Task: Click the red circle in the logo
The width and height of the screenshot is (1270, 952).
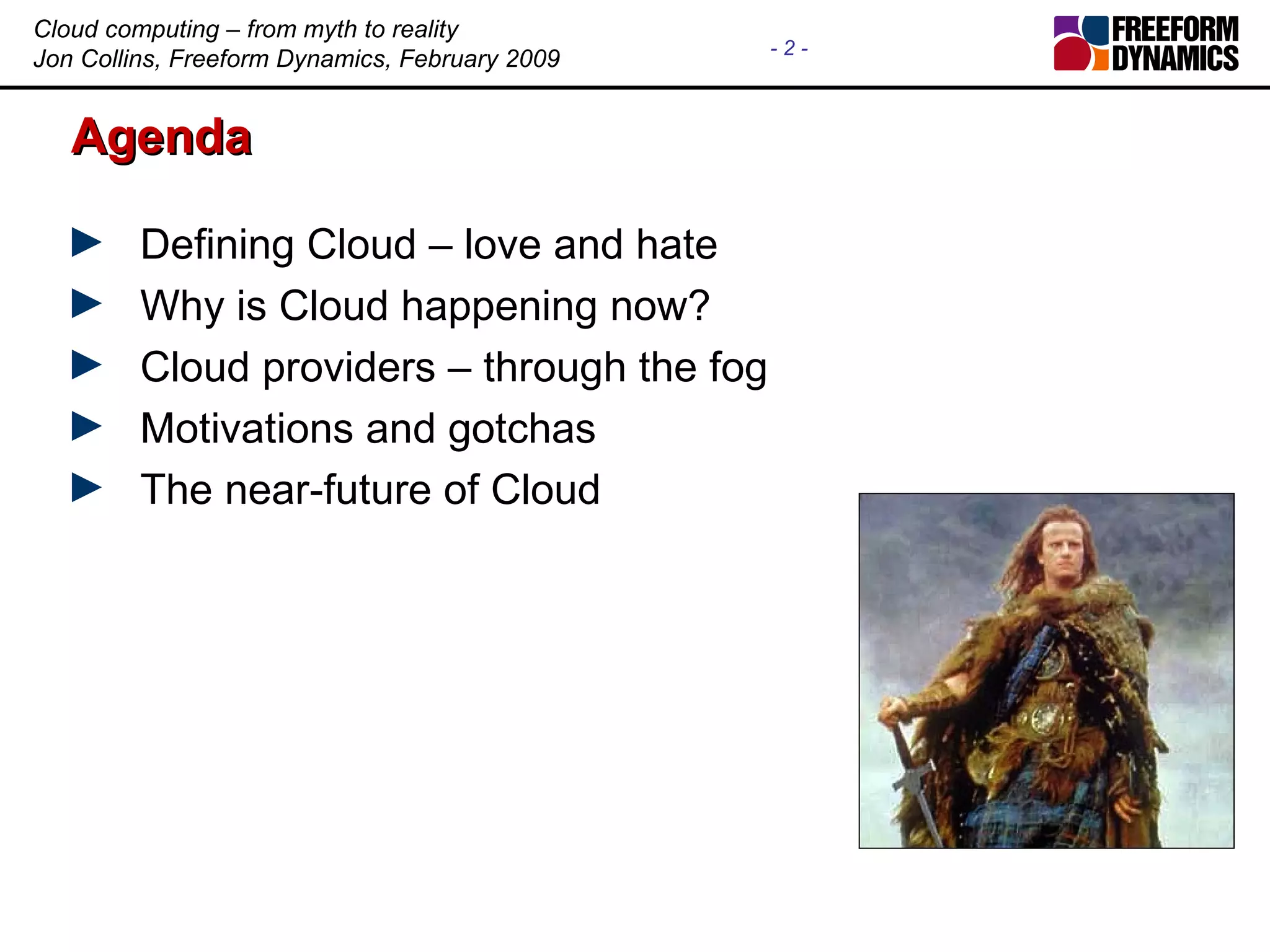Action: click(1072, 55)
